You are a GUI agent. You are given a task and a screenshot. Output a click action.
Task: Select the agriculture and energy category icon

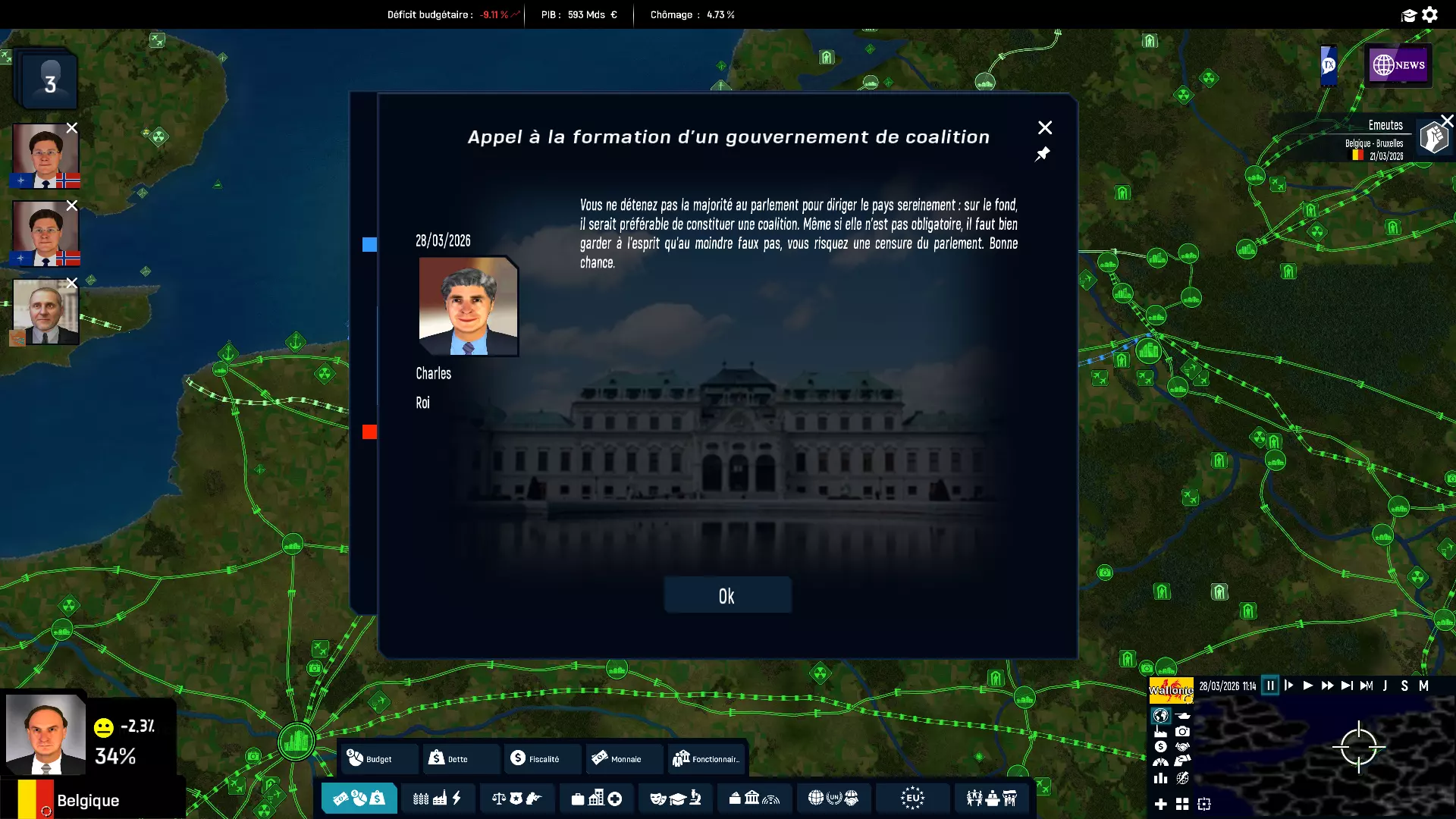click(x=438, y=799)
